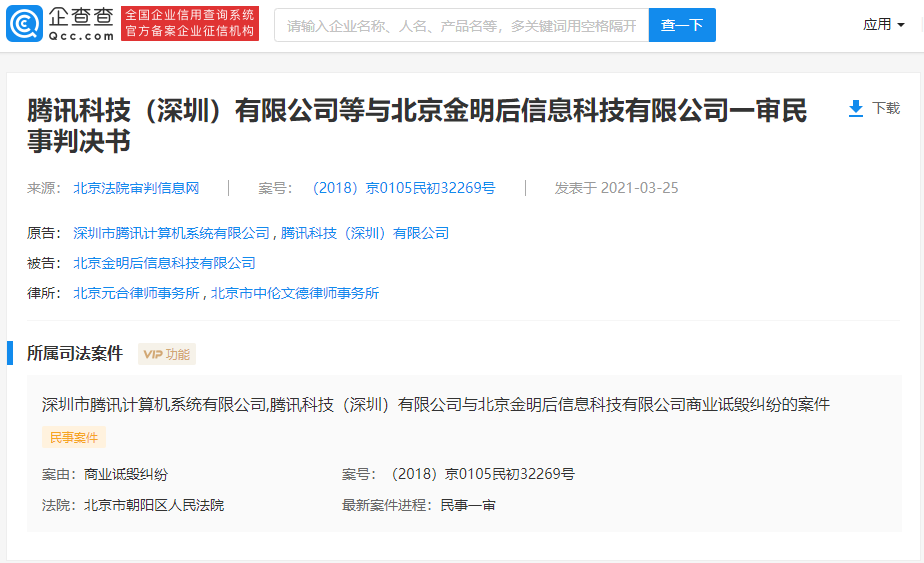Click the VIP 功能 badge
The width and height of the screenshot is (924, 563).
[166, 354]
